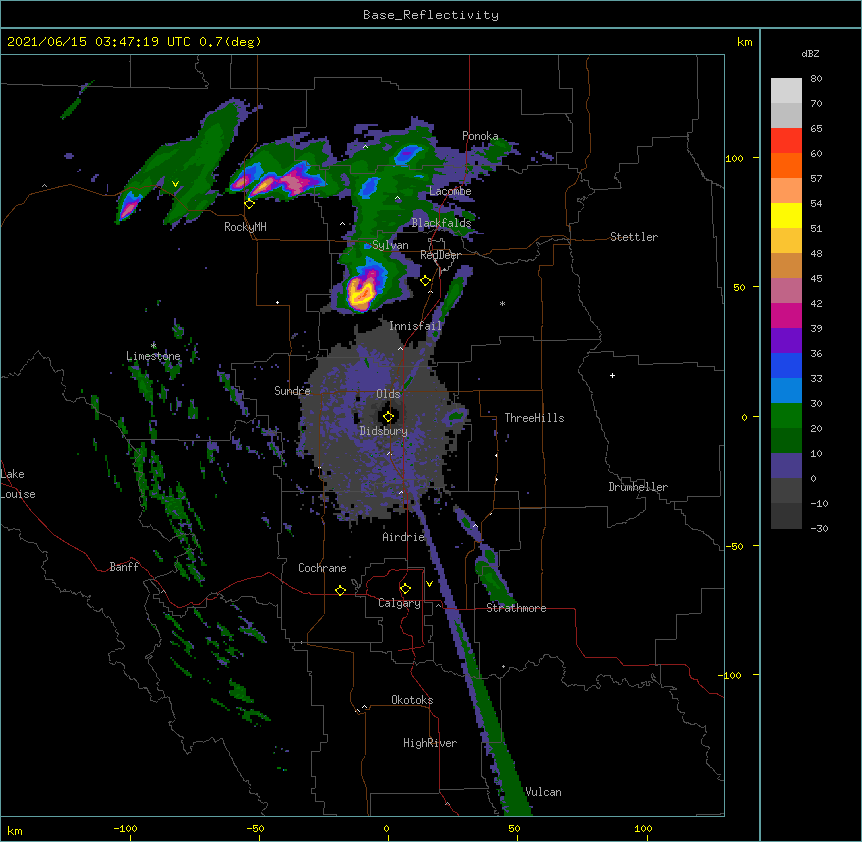Click the ThreeHills city label
Viewport: 862px width, 842px height.
[x=534, y=418]
